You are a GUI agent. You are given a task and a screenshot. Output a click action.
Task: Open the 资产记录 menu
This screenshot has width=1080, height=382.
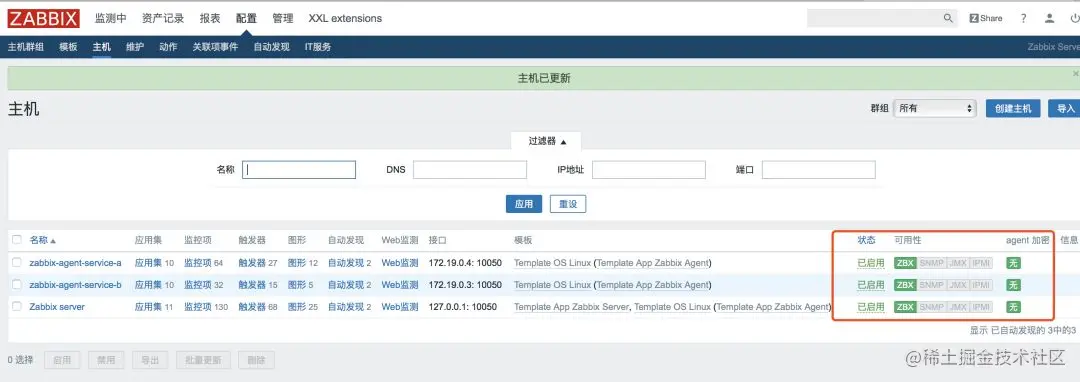pyautogui.click(x=163, y=19)
